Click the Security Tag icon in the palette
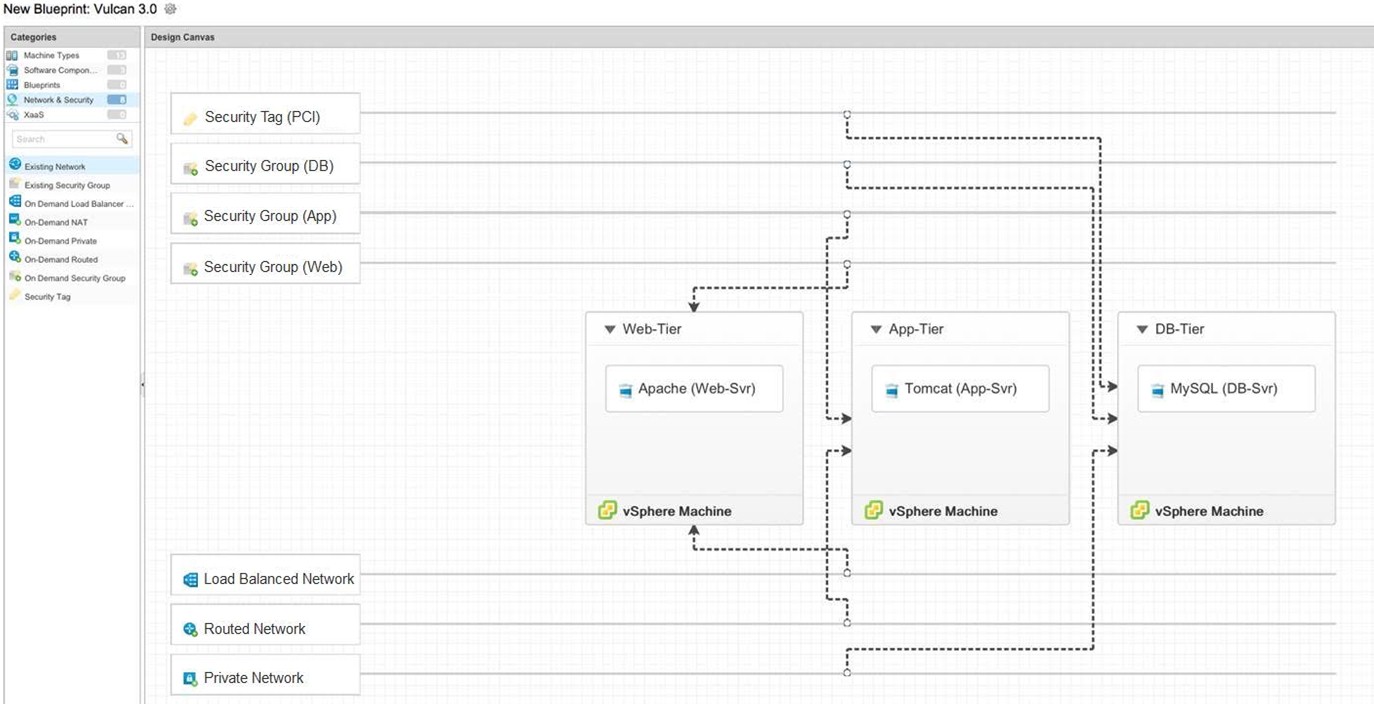The width and height of the screenshot is (1374, 704). click(13, 296)
